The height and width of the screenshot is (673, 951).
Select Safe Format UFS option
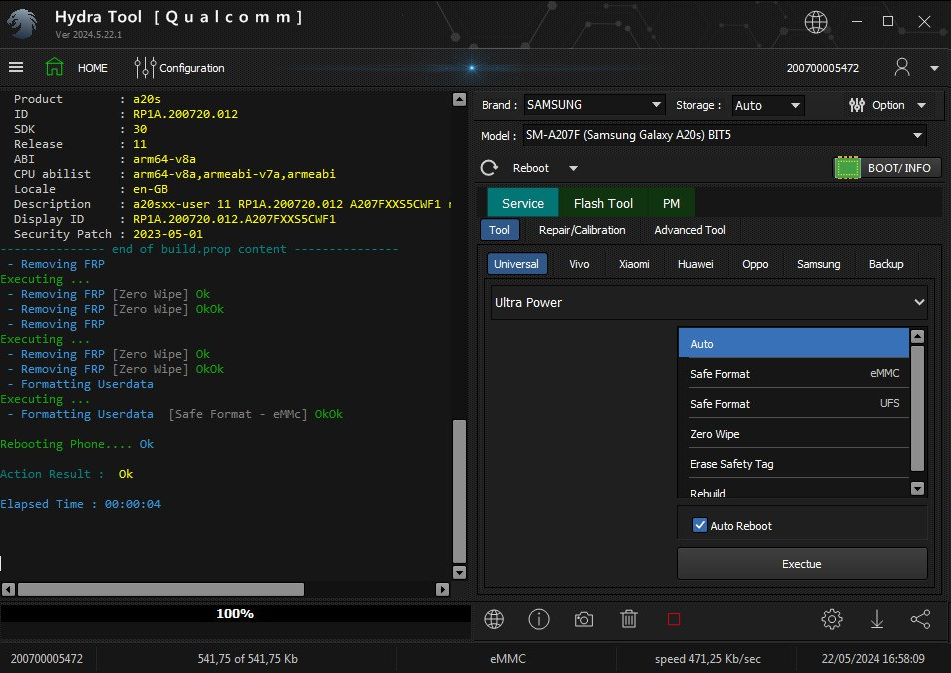793,403
